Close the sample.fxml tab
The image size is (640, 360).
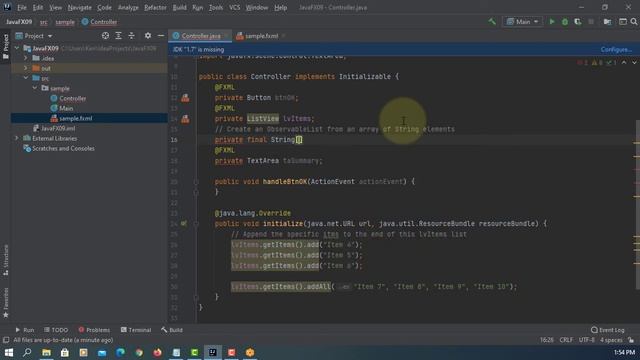point(284,36)
